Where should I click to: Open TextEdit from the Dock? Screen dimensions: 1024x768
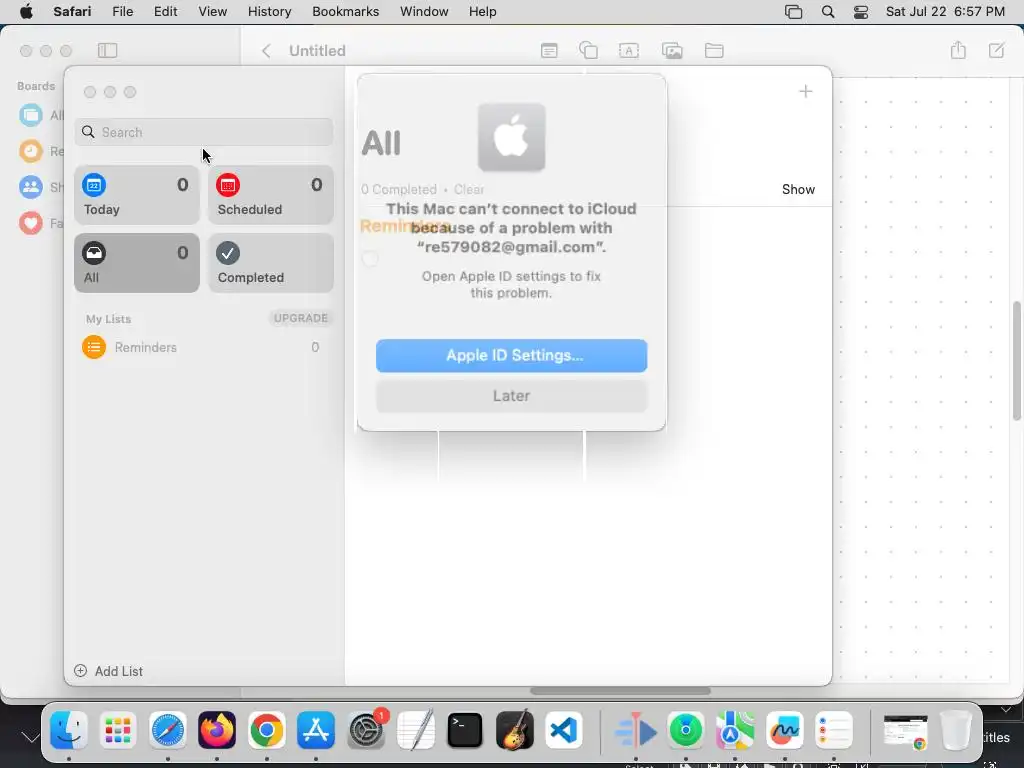tap(415, 730)
